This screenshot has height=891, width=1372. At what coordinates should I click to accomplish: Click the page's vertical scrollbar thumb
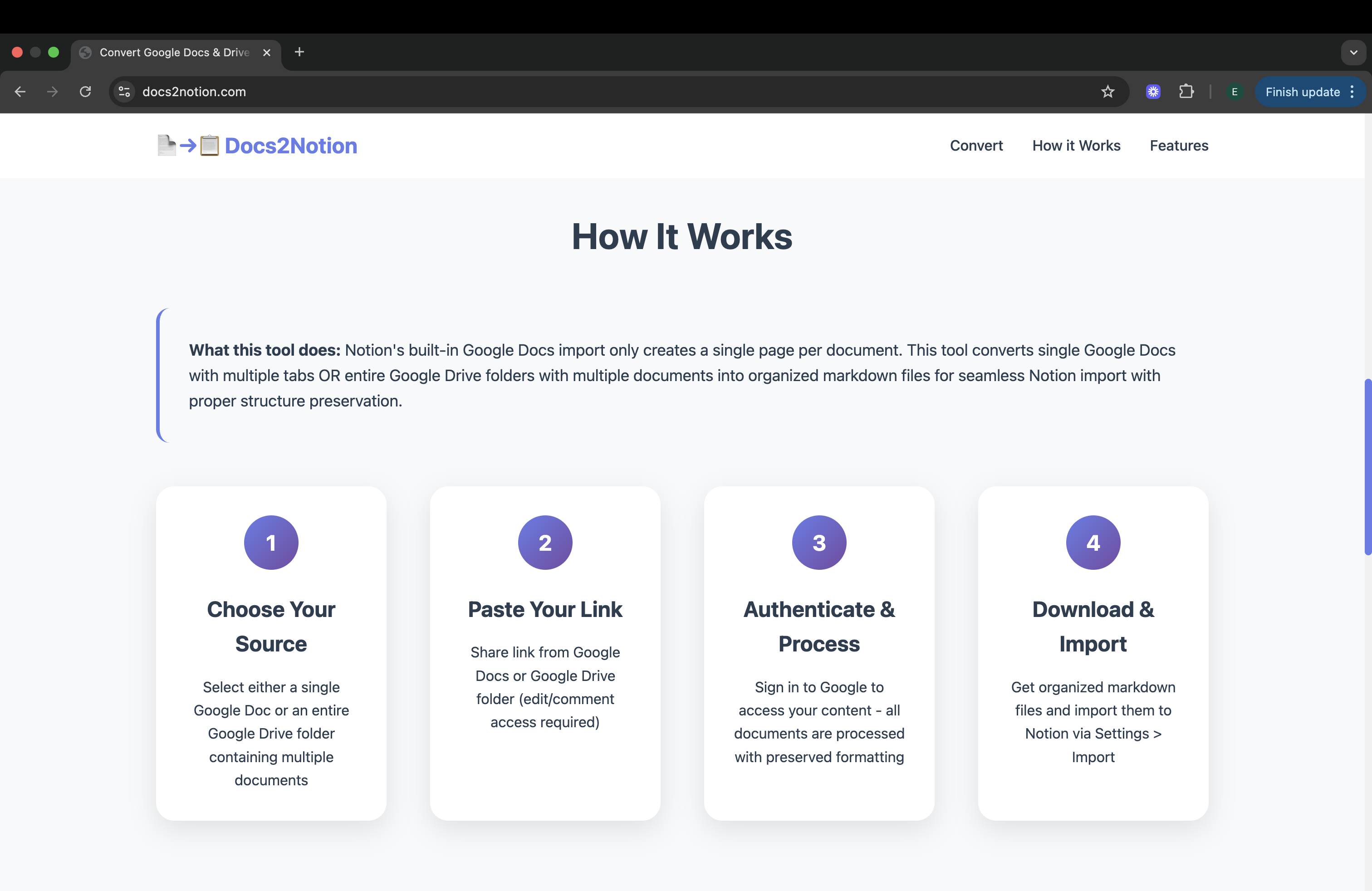1367,467
